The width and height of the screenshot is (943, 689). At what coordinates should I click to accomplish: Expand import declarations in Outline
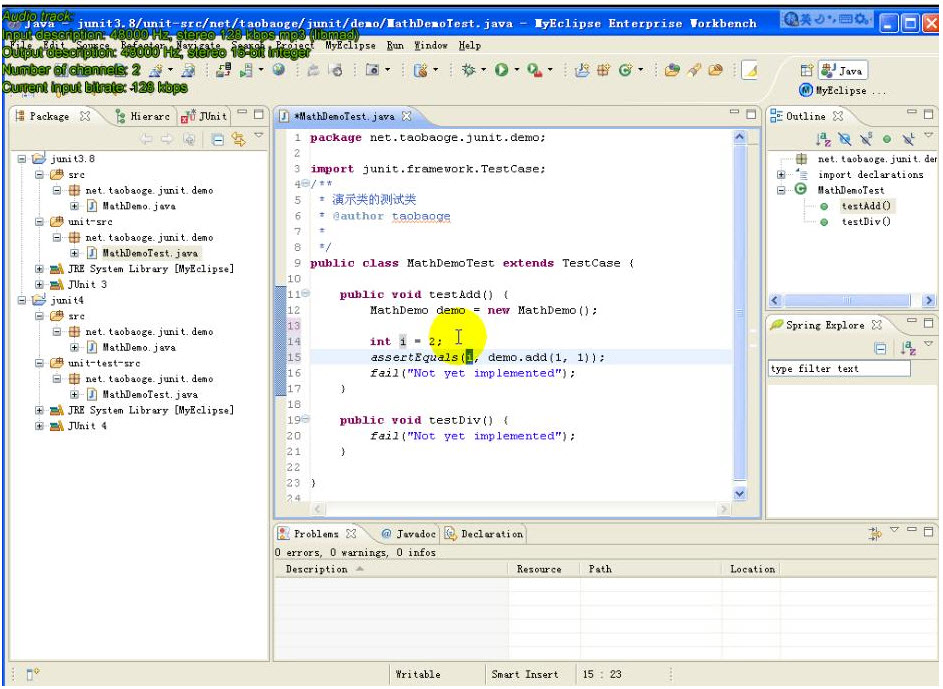click(782, 175)
